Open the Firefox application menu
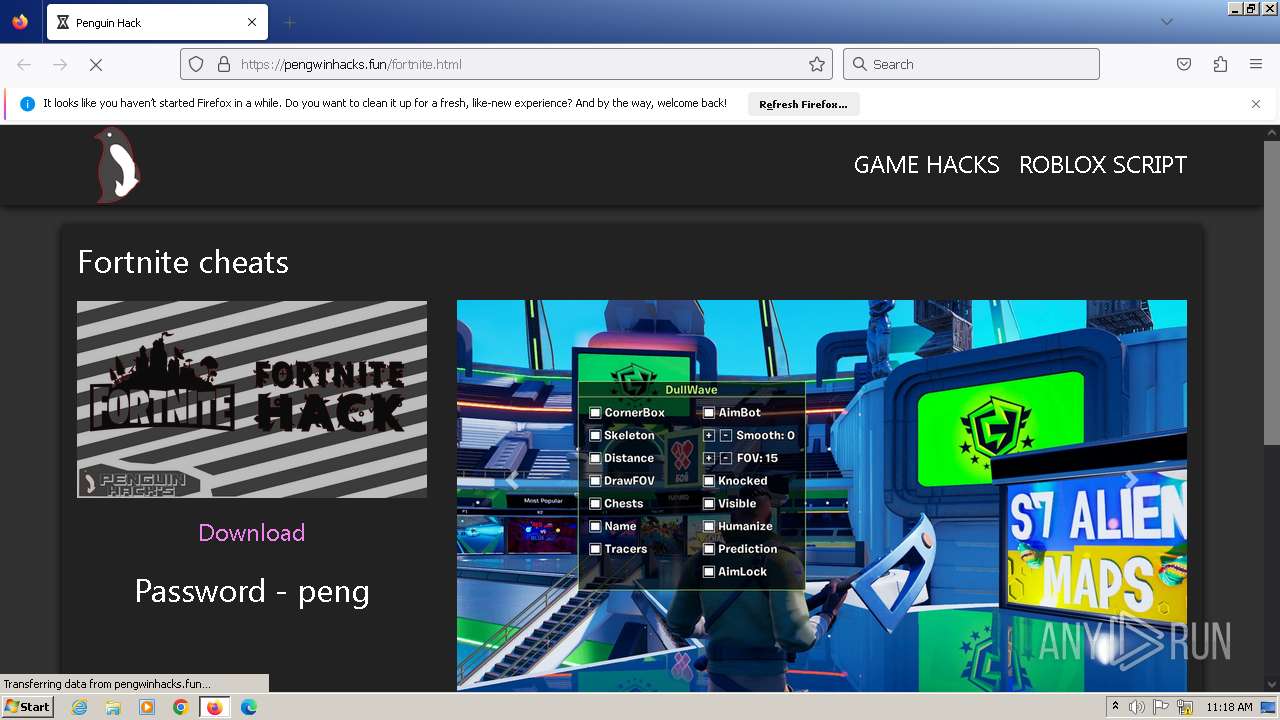The image size is (1280, 720). [1256, 64]
